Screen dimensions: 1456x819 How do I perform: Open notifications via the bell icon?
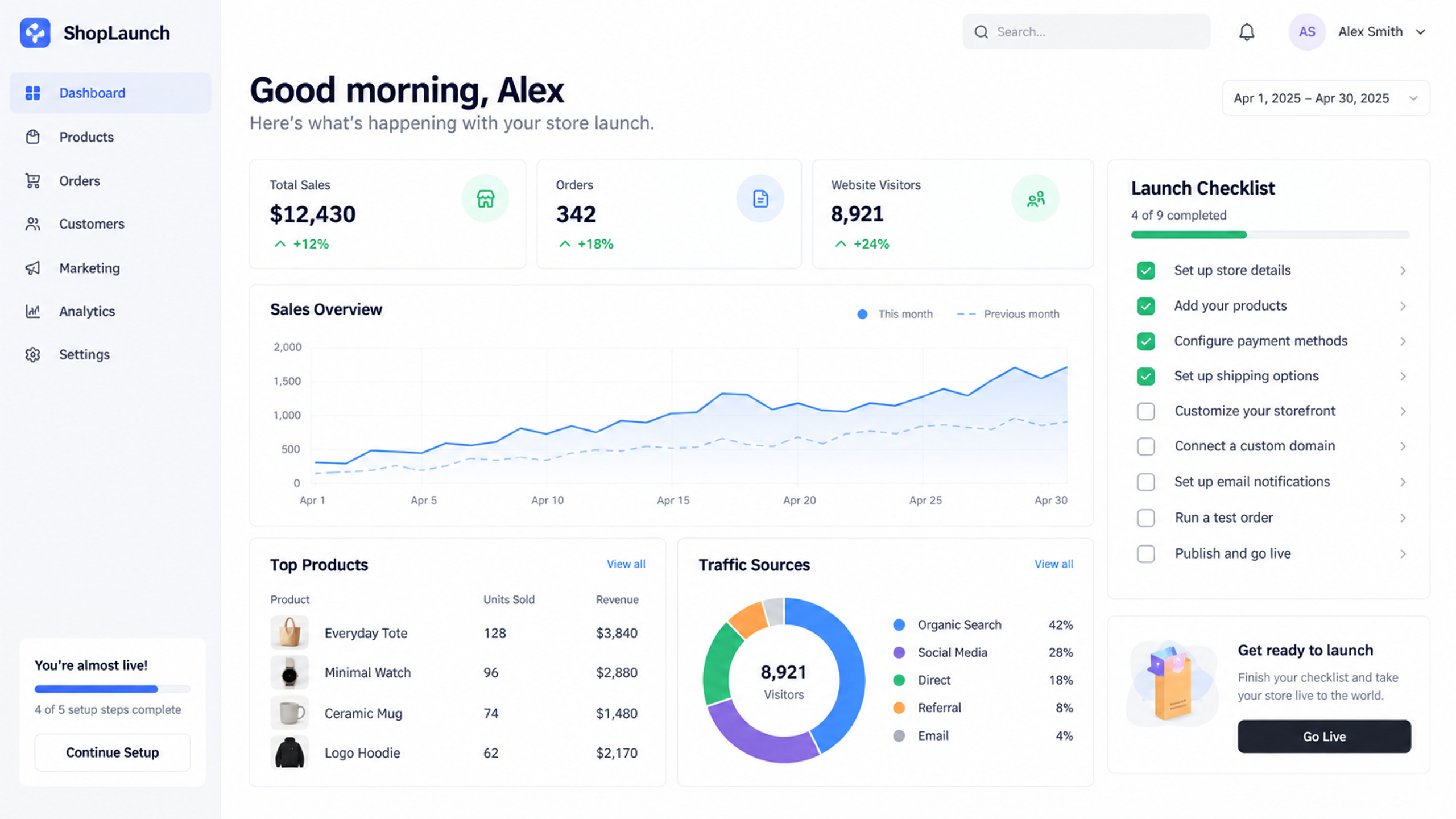click(x=1247, y=32)
